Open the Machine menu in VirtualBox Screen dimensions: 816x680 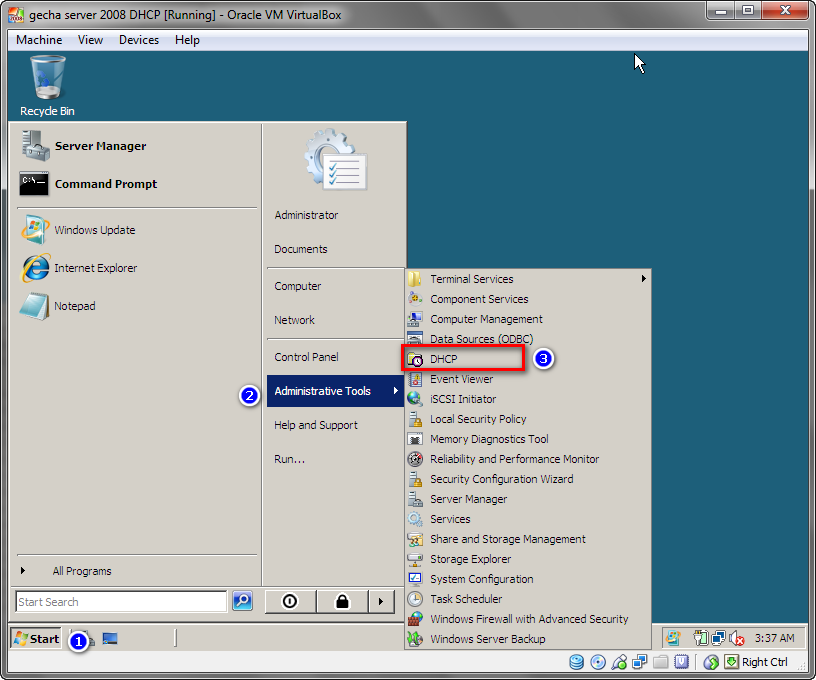(x=39, y=40)
